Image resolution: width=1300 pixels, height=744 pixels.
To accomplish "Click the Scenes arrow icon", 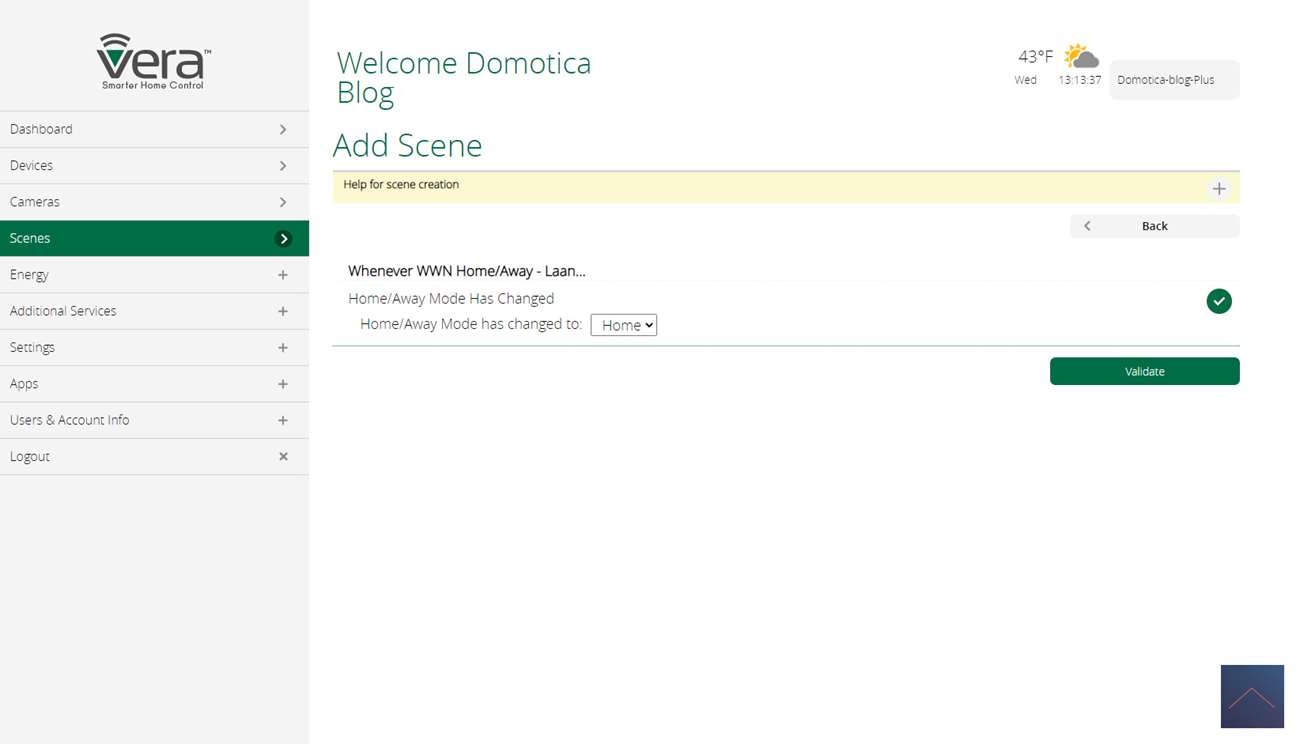I will pos(284,239).
